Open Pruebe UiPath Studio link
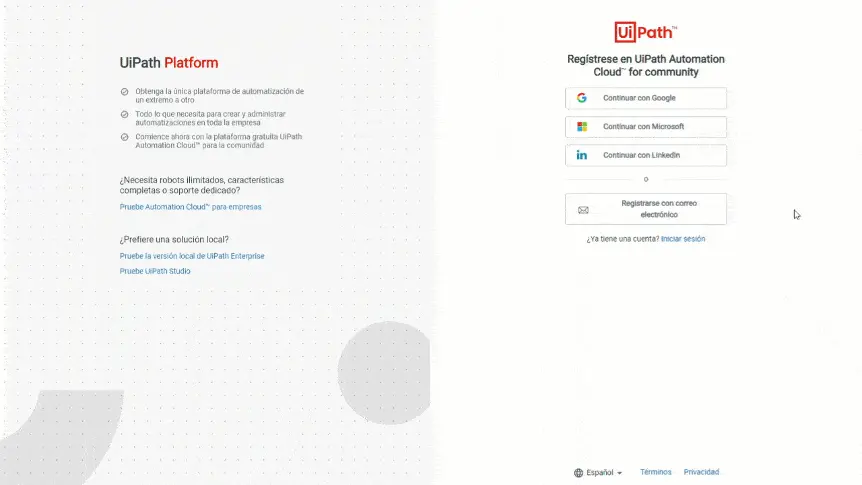The width and height of the screenshot is (862, 485). [155, 271]
